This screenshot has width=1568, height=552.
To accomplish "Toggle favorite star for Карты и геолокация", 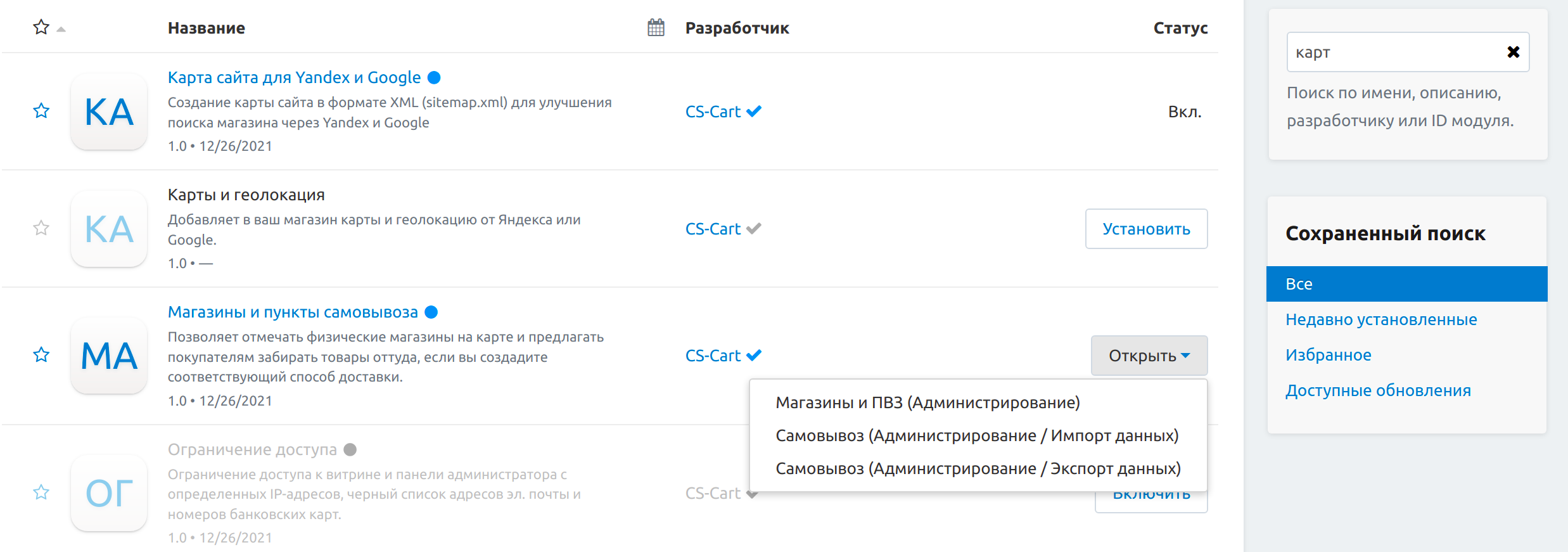I will coord(41,228).
